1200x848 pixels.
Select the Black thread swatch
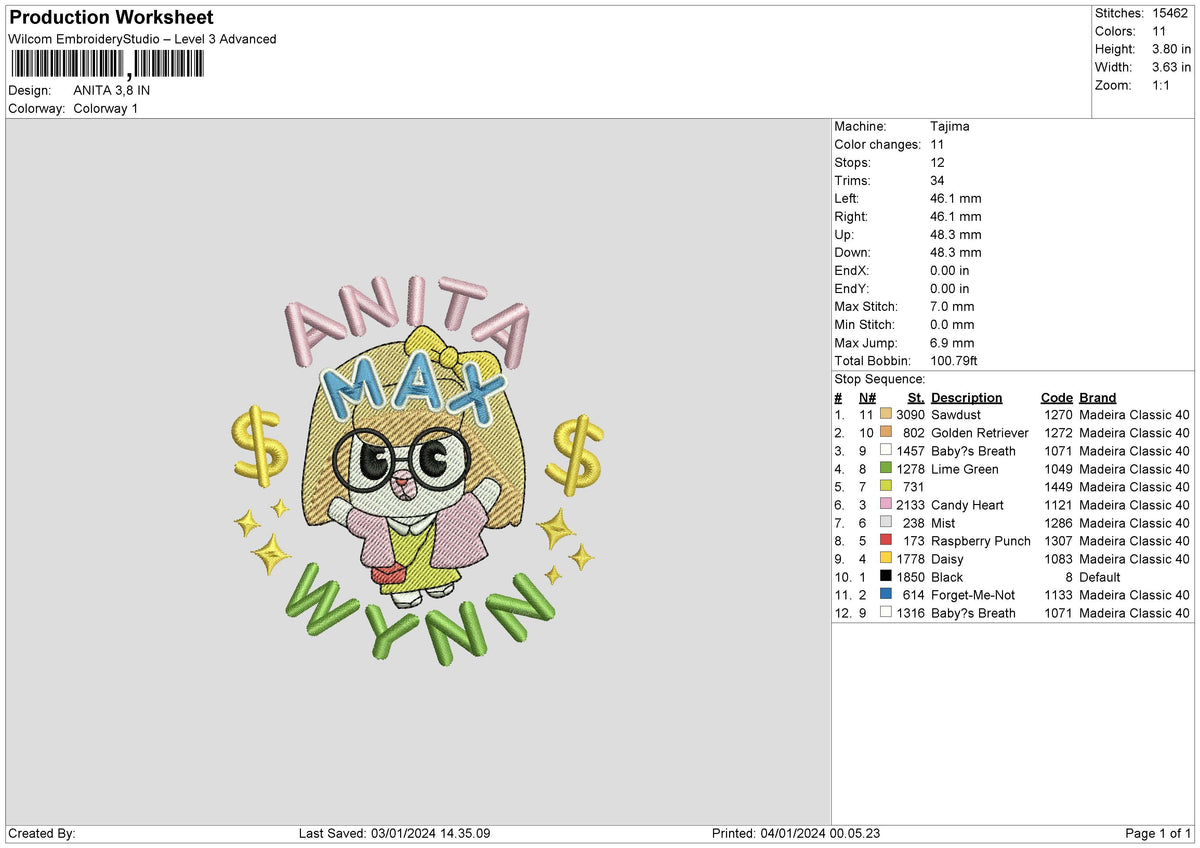click(886, 577)
